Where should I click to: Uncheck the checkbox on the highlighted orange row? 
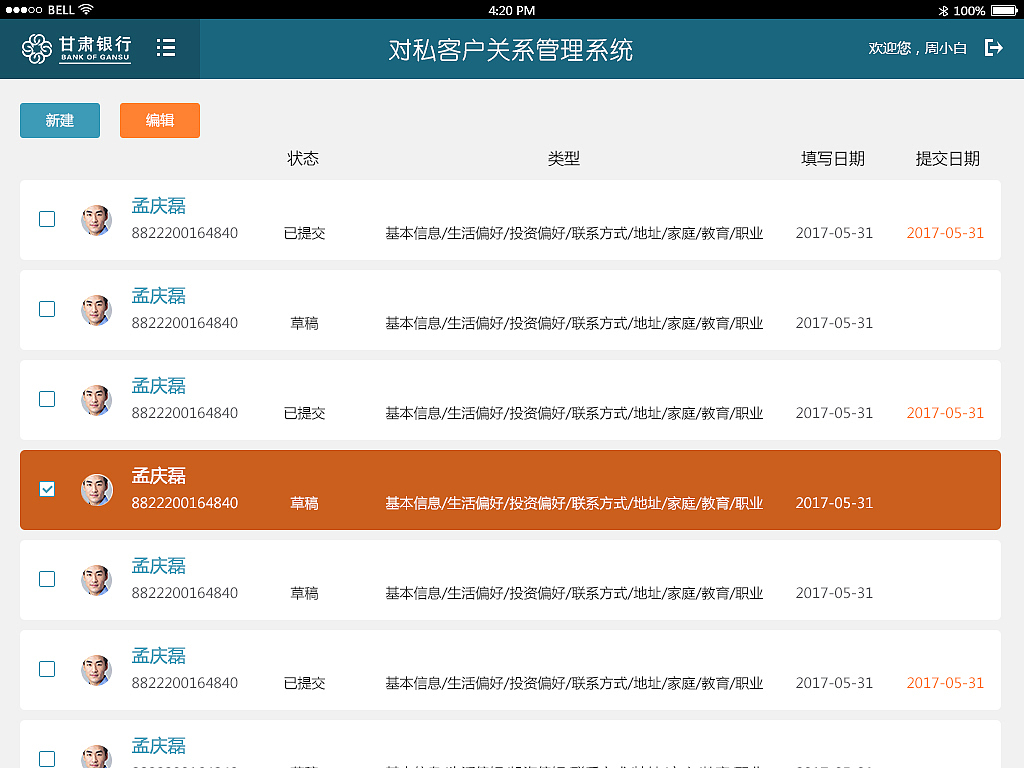coord(47,489)
